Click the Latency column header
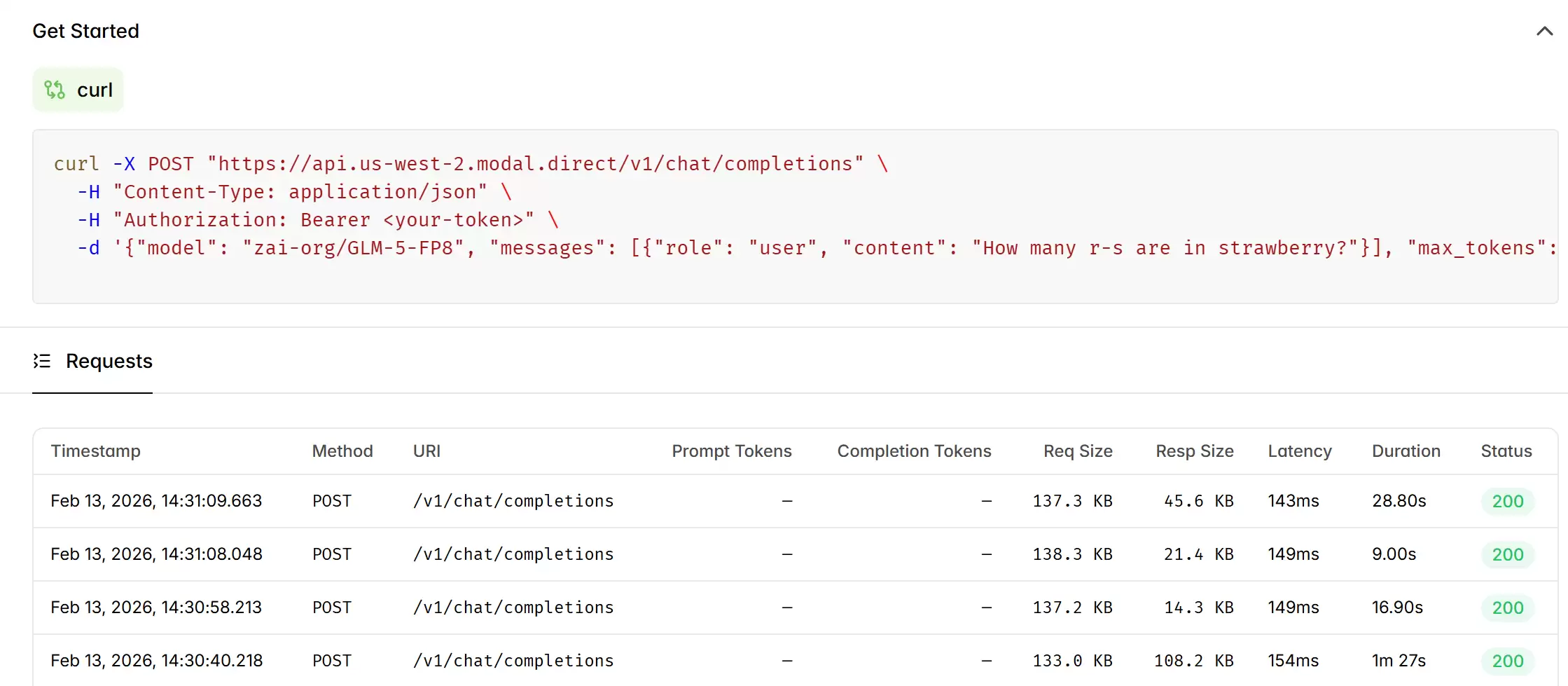 pos(1299,451)
